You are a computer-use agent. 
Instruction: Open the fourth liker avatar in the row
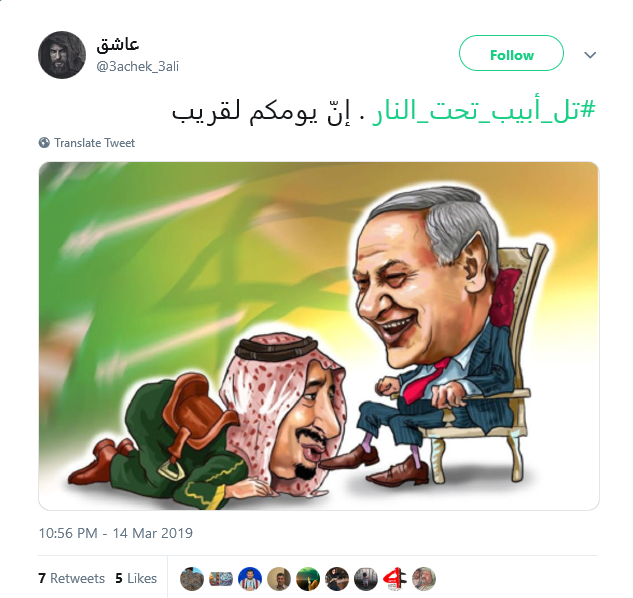coord(279,579)
